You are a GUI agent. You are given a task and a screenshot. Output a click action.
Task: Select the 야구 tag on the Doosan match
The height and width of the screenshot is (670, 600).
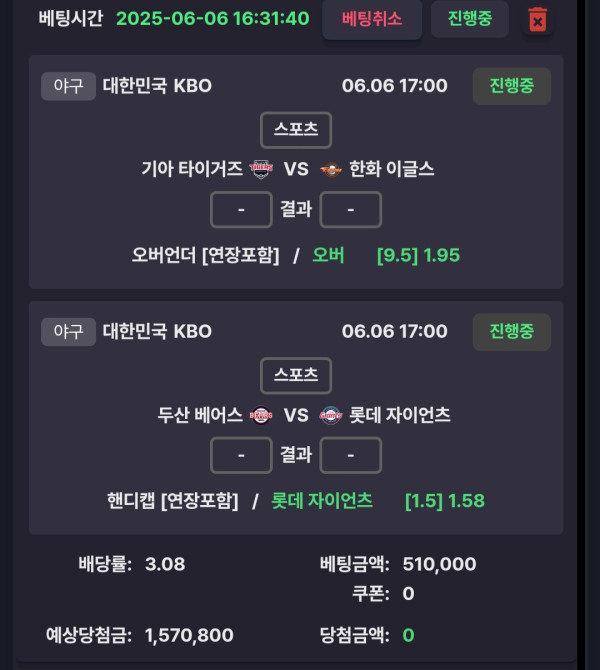(68, 332)
